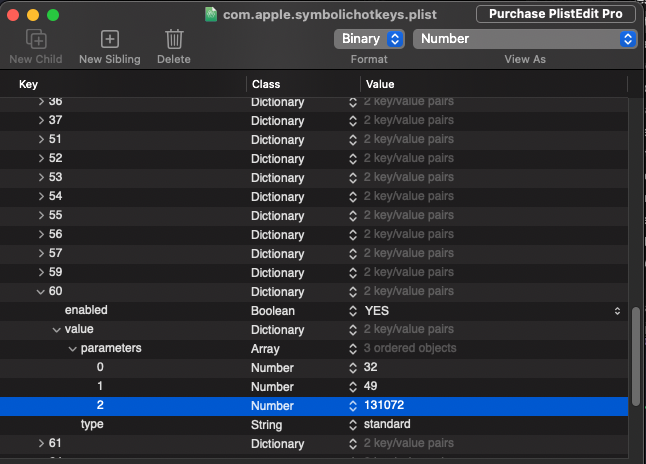Change class stepper for selected parameter 2
This screenshot has width=646, height=464.
coord(353,405)
